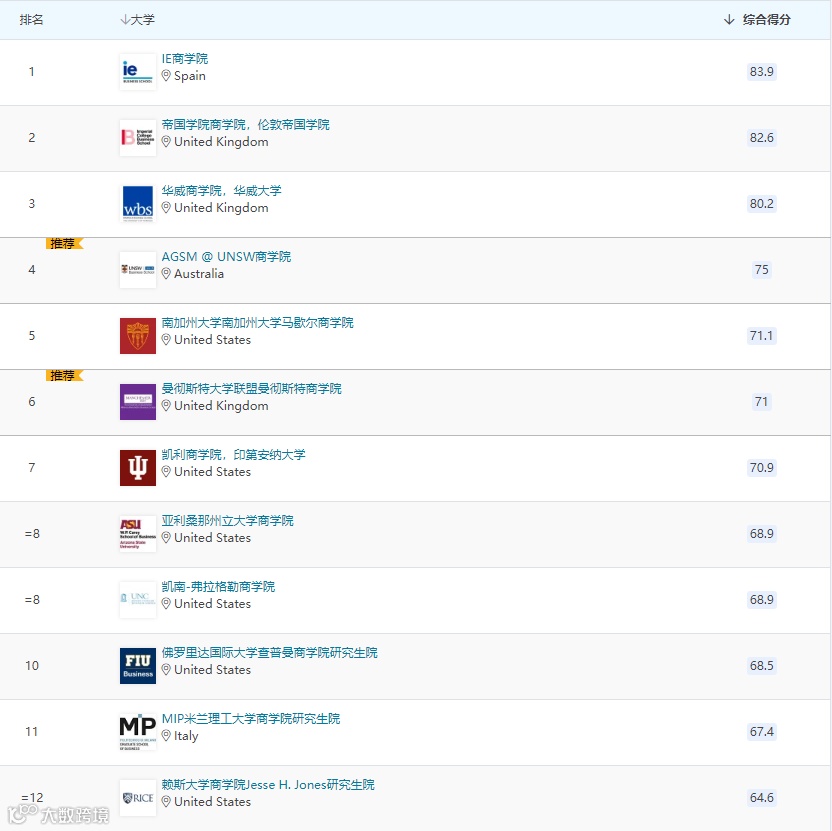
Task: Click score 68.9 for 凯南-弗拉格勒 row
Action: pyautogui.click(x=761, y=600)
